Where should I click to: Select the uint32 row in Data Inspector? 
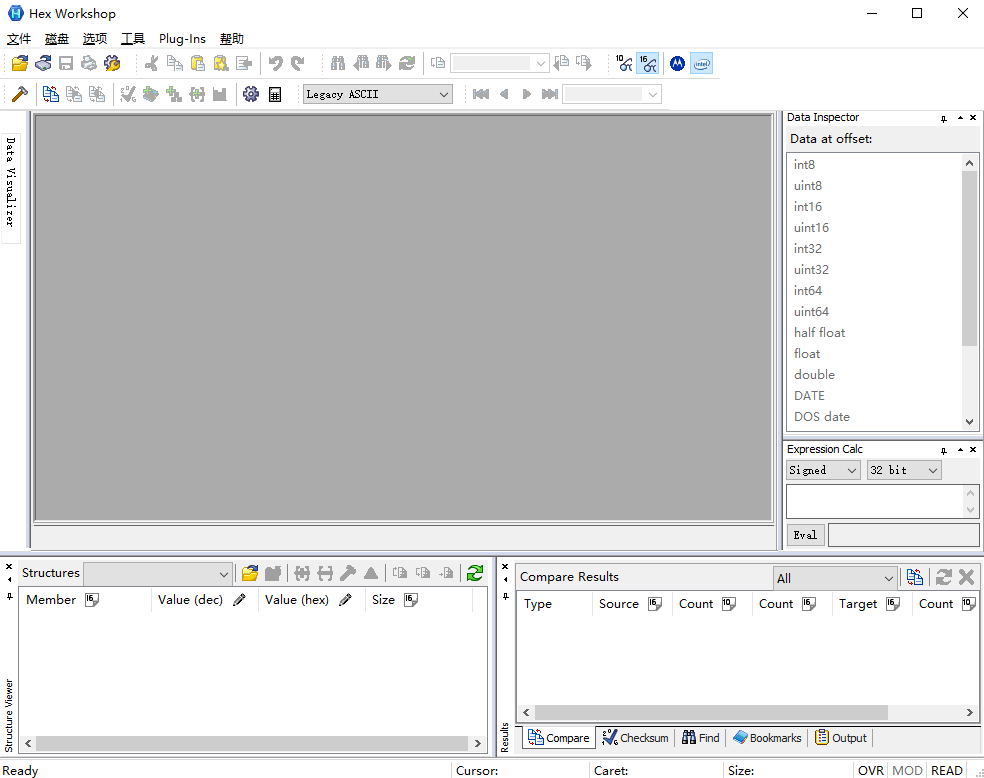point(874,270)
